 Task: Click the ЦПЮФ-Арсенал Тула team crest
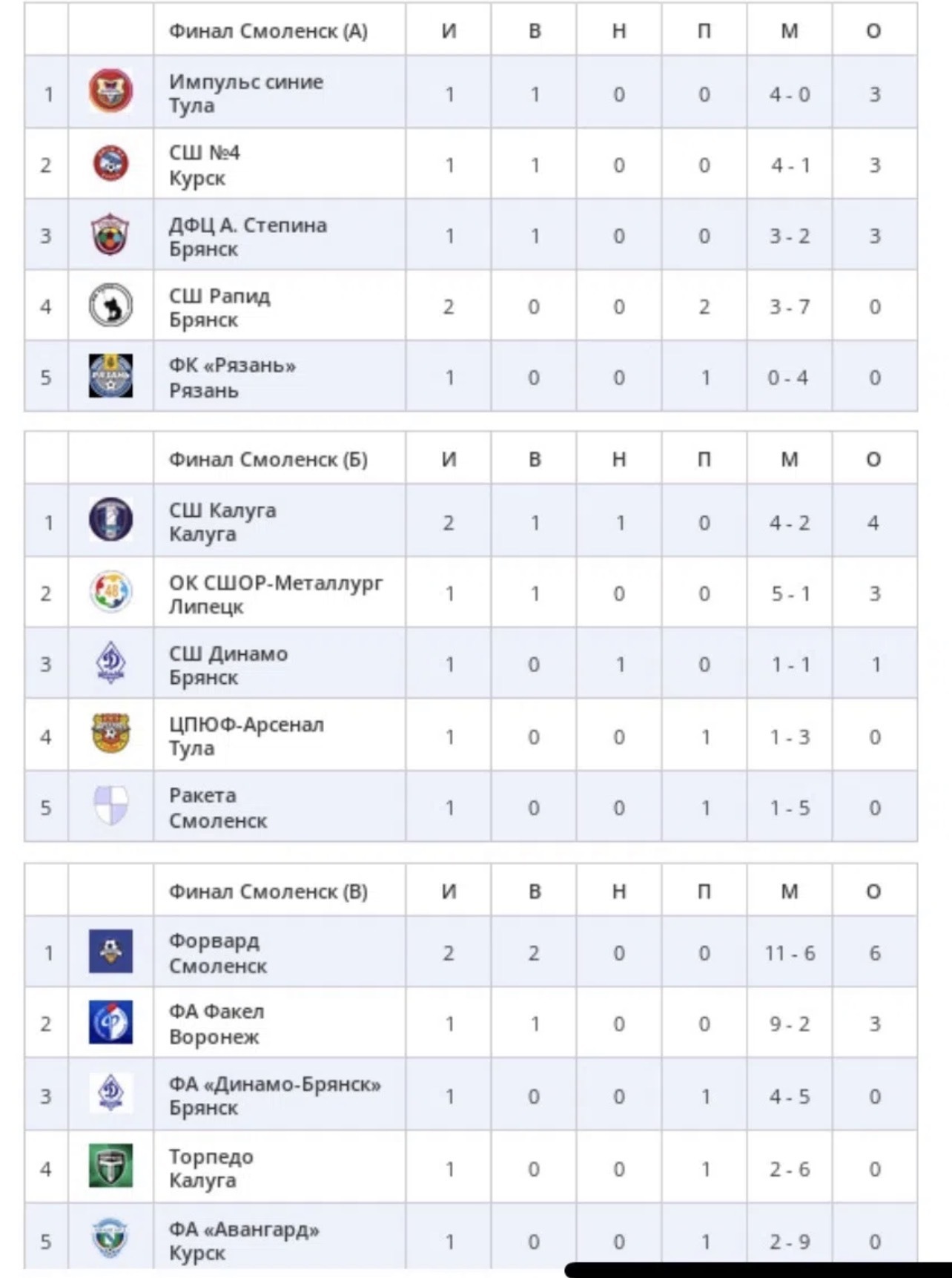110,734
